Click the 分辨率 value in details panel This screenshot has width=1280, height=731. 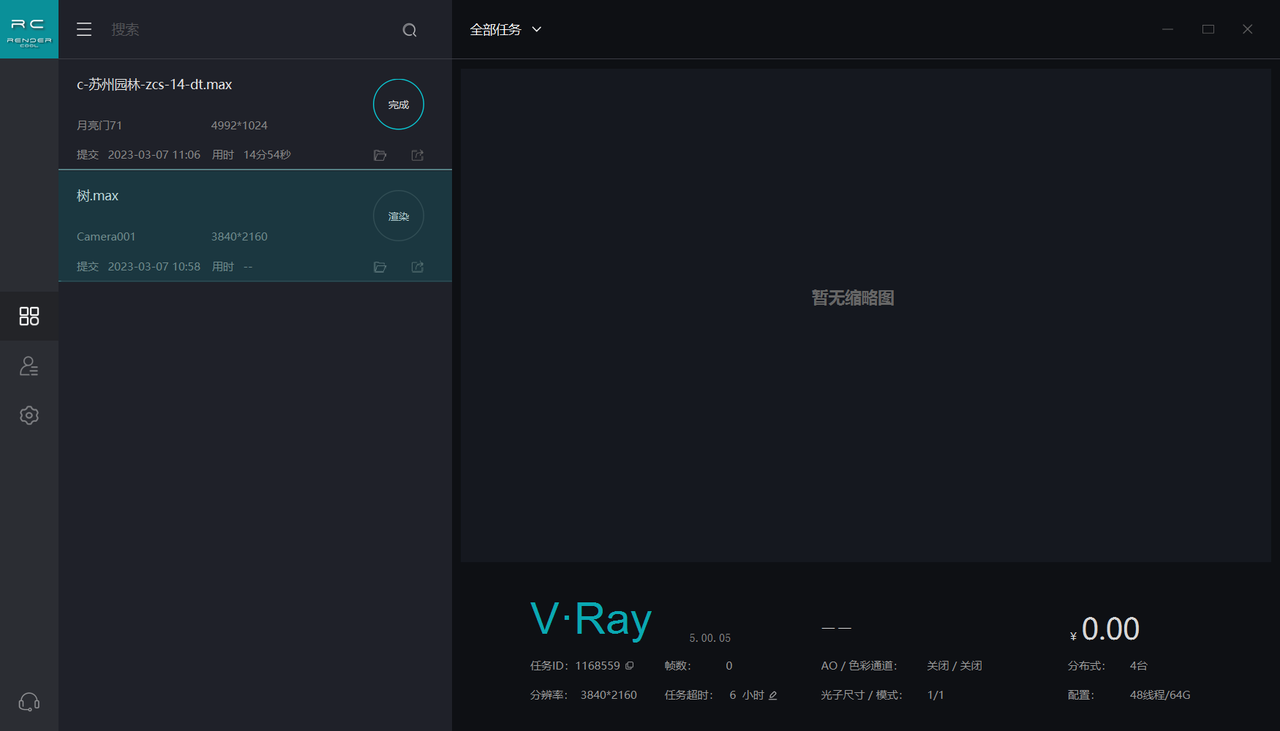[x=608, y=695]
